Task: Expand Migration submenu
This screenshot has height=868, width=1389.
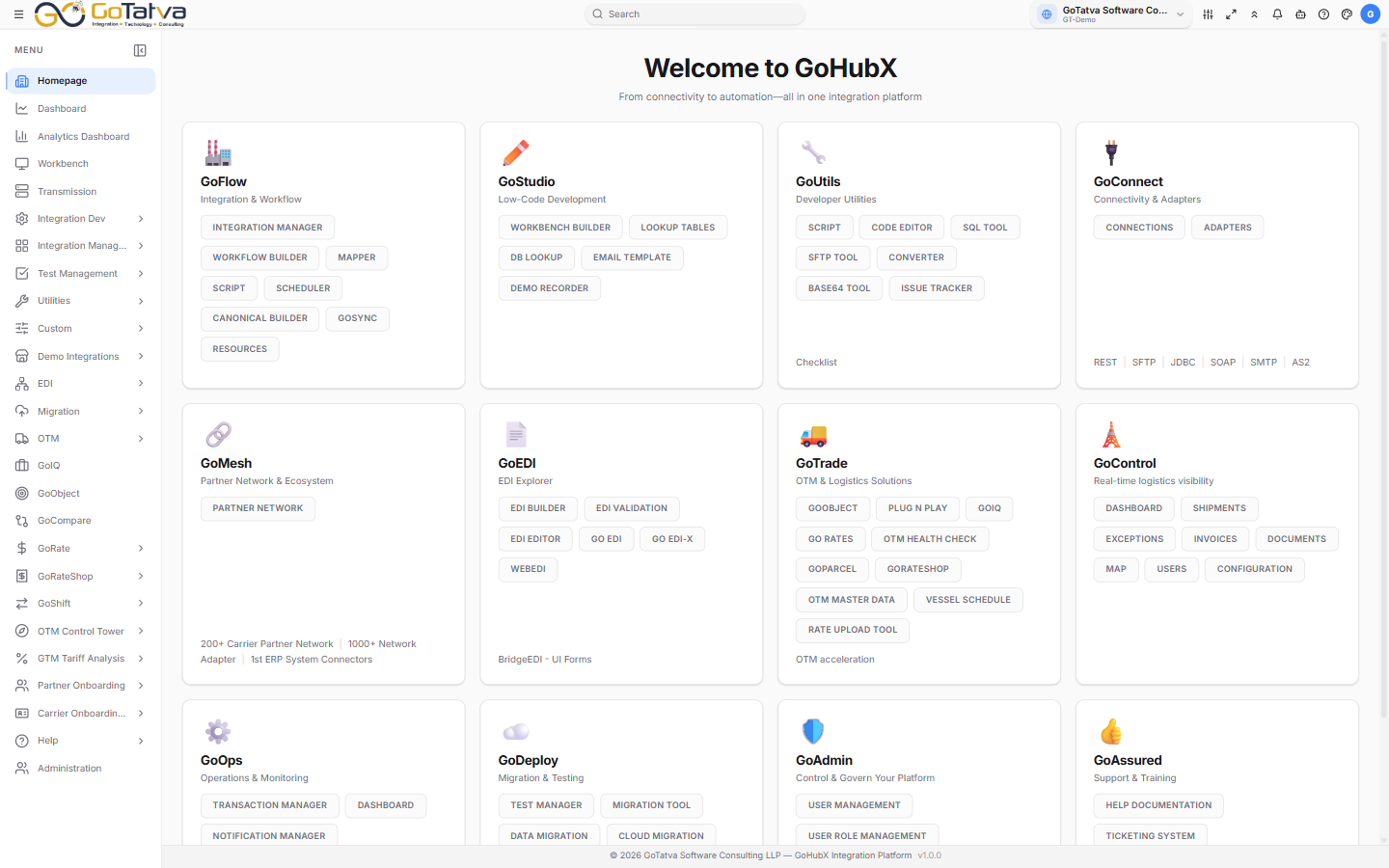Action: point(141,412)
